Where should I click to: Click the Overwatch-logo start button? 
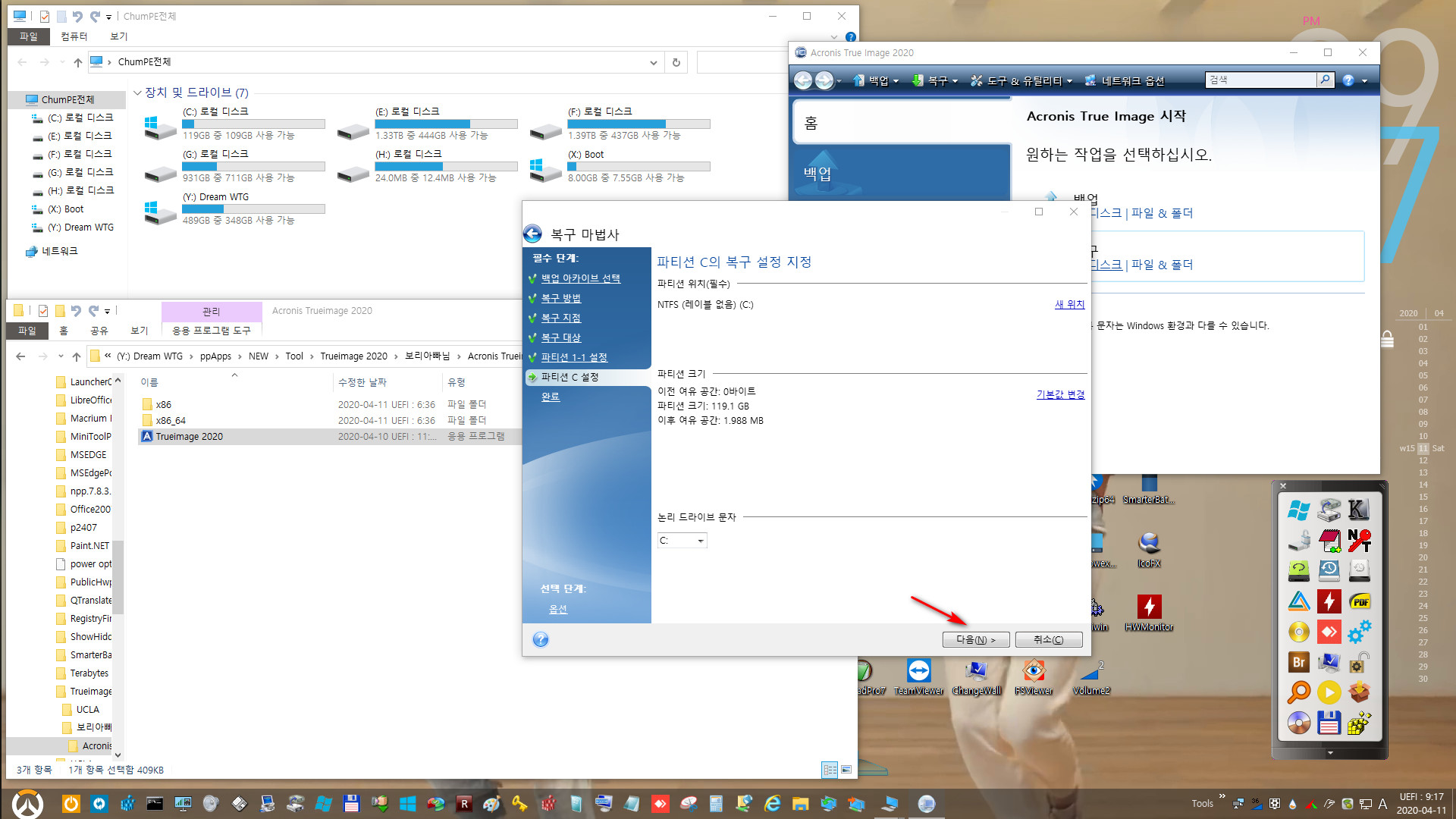[x=27, y=804]
